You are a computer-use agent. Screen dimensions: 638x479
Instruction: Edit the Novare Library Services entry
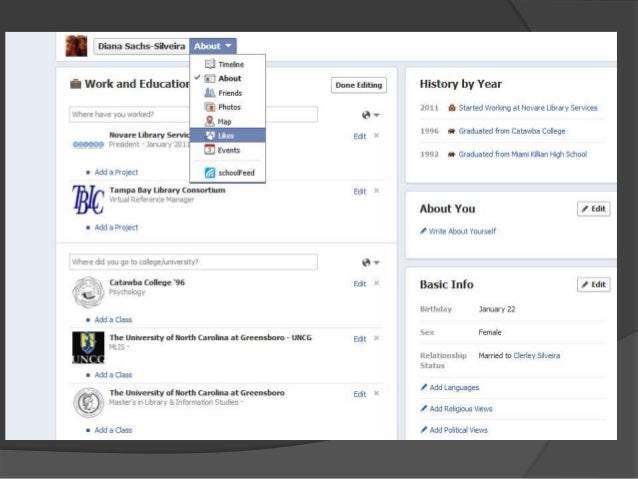[x=360, y=136]
